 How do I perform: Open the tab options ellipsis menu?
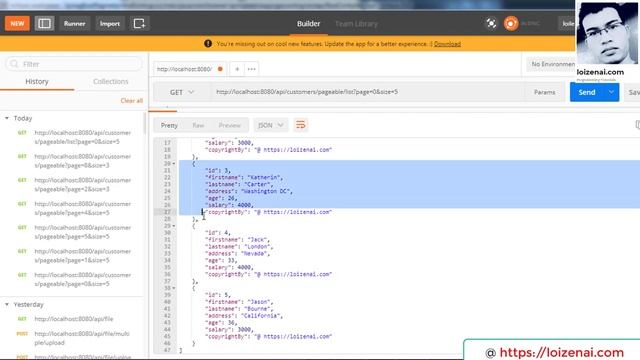coord(251,69)
